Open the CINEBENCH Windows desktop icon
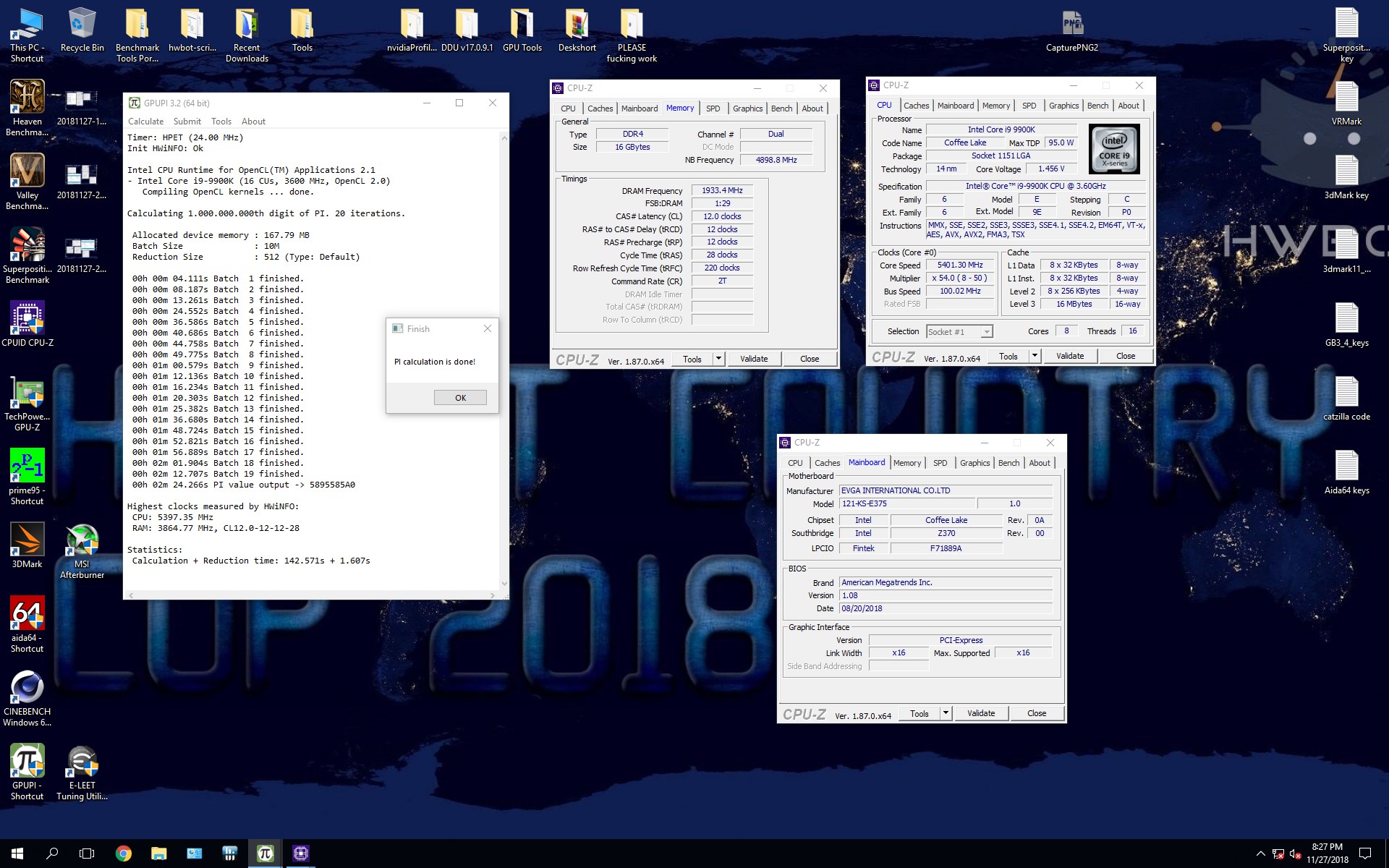The image size is (1389, 868). click(27, 698)
